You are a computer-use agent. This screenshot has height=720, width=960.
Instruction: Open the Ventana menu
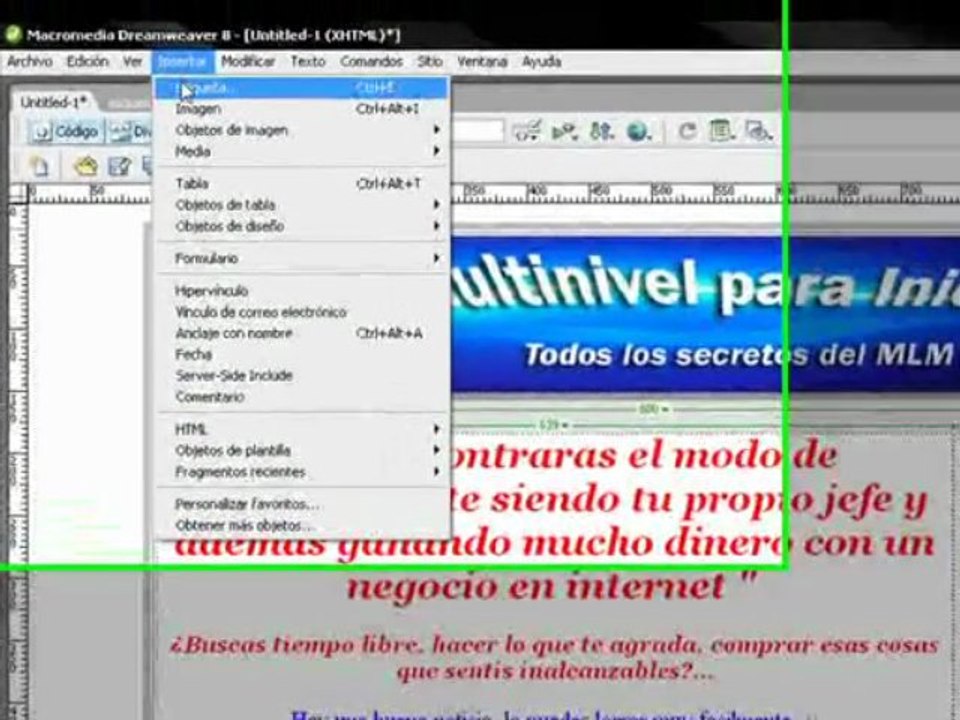[482, 62]
